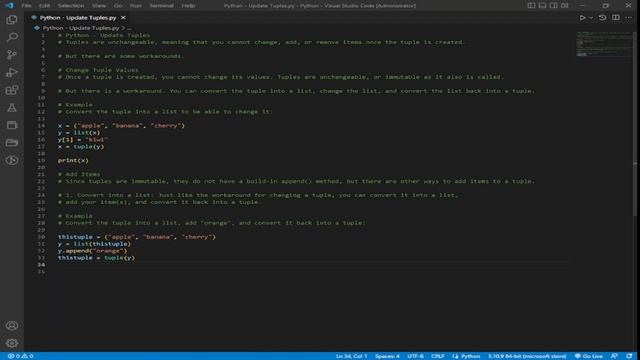Screen dimensions: 640x360
Task: Open editor More Actions ellipsis
Action: [629, 18]
